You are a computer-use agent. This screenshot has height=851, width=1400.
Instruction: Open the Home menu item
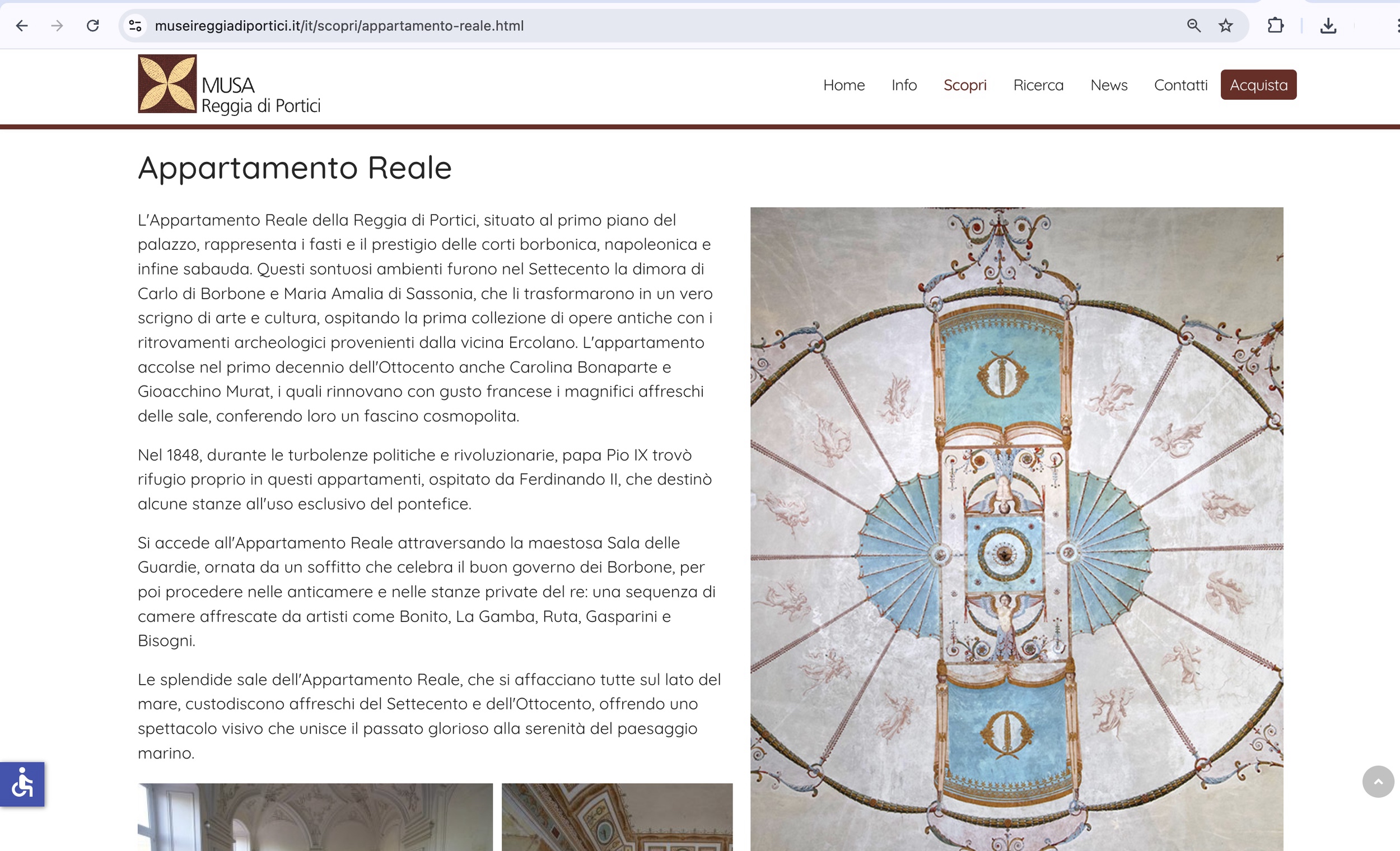pos(844,85)
